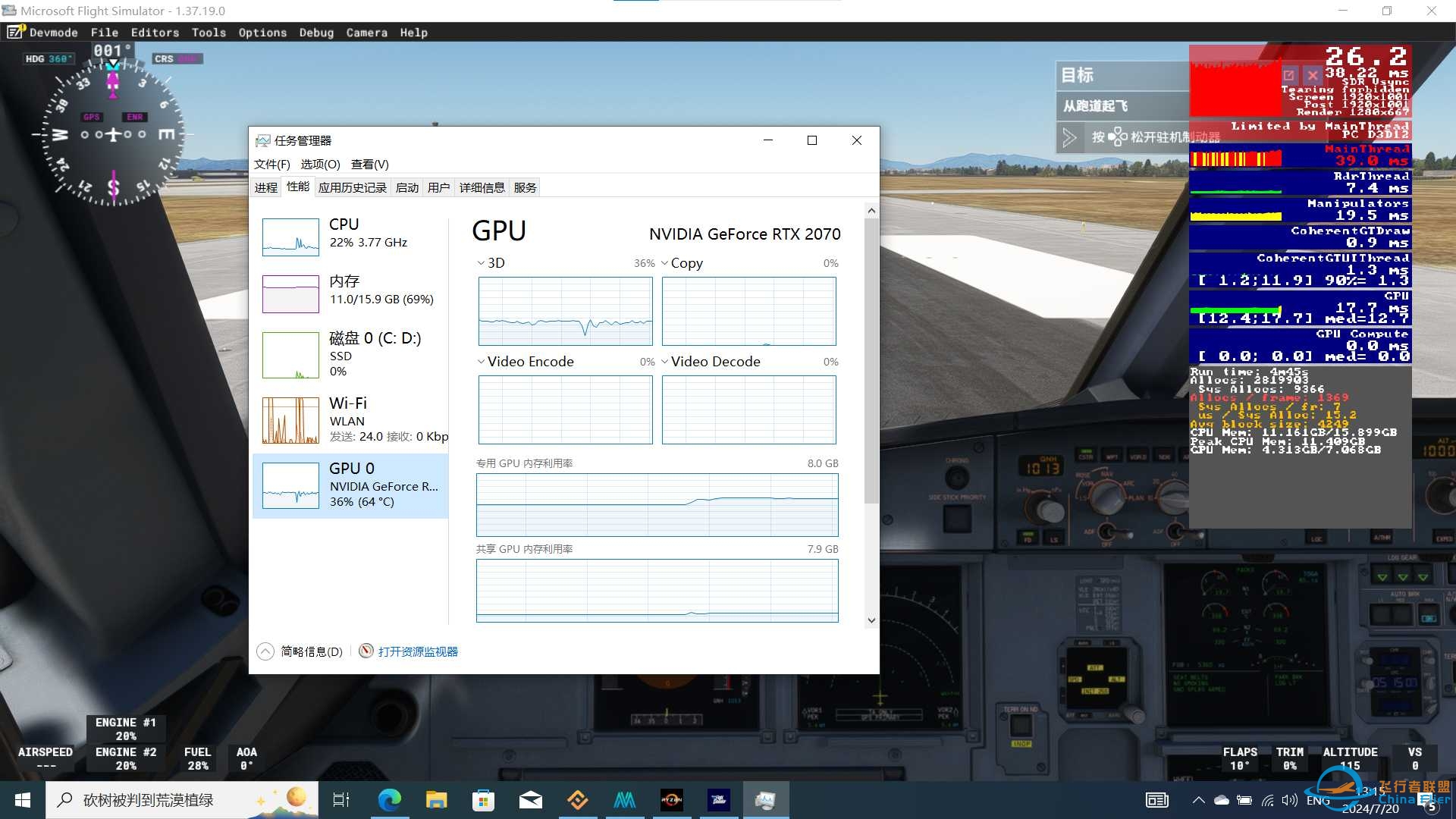Open the Debug menu in Flight Simulator

click(x=316, y=33)
